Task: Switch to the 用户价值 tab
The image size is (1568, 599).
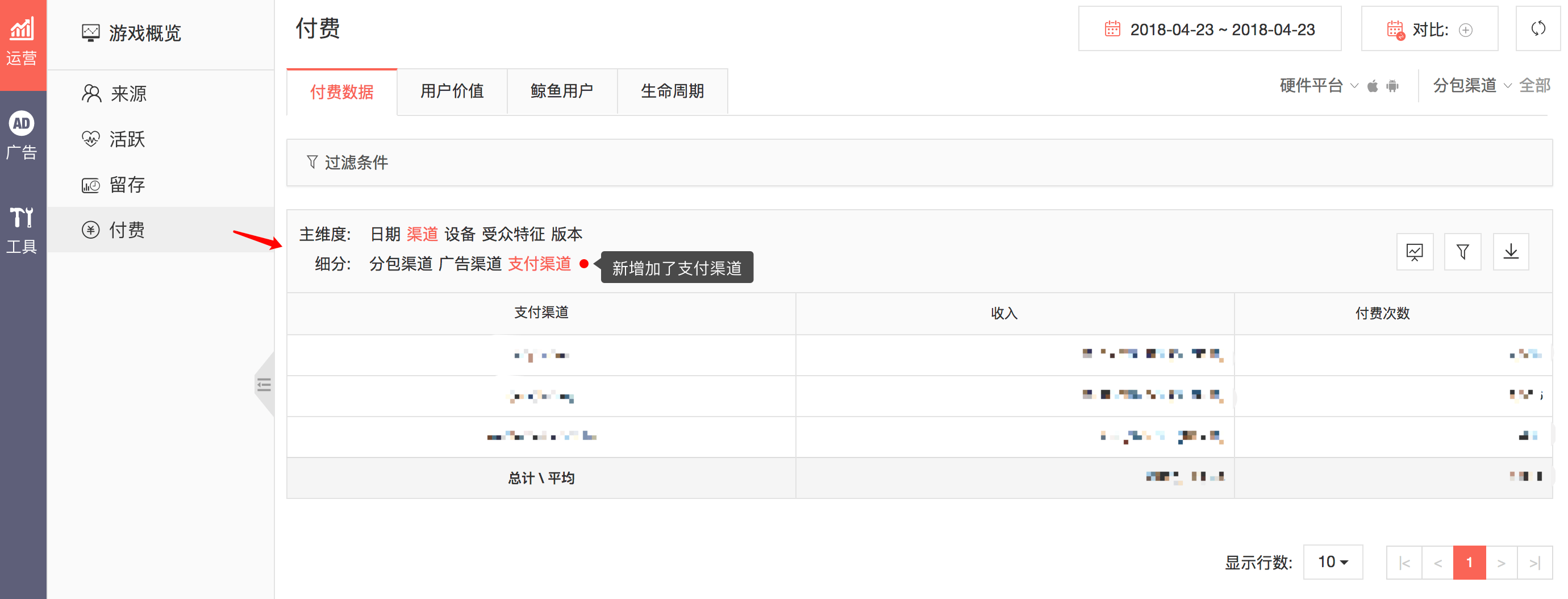Action: tap(452, 91)
